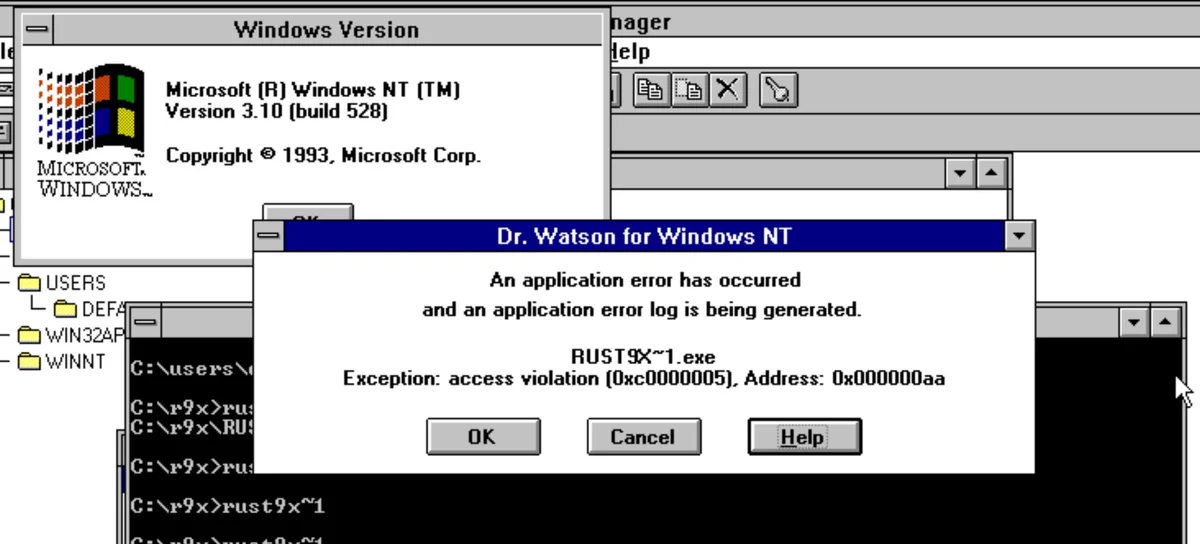Click the access violation exception line
The image size is (1200, 544).
click(643, 379)
